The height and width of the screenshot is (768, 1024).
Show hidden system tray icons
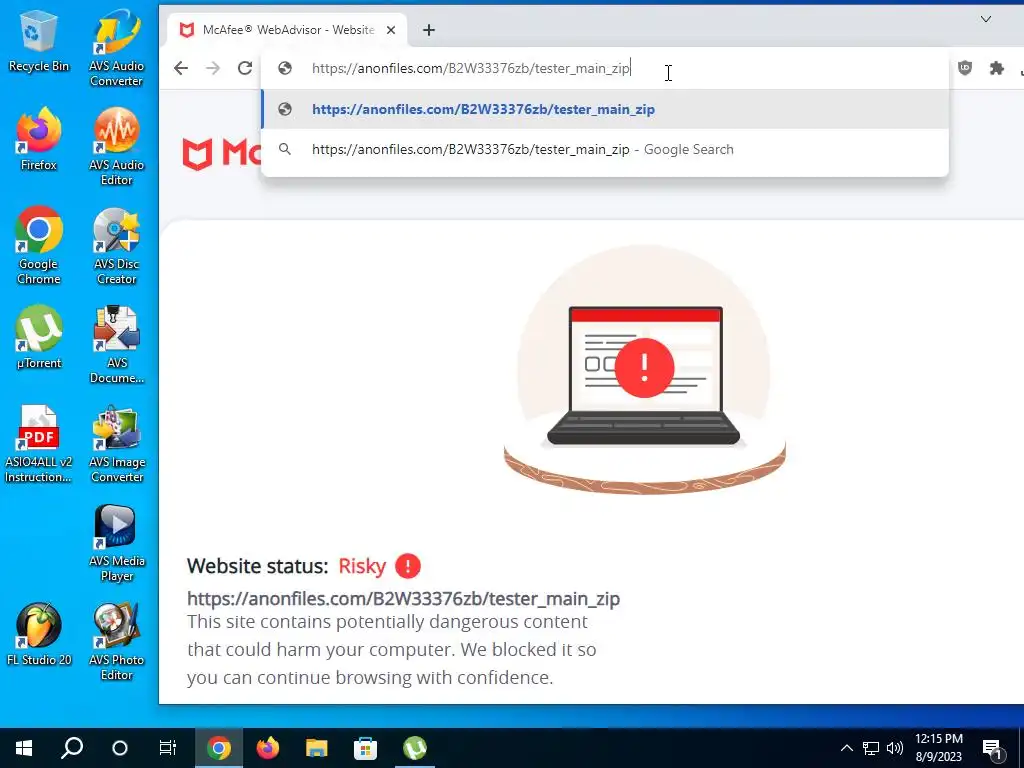coord(846,748)
